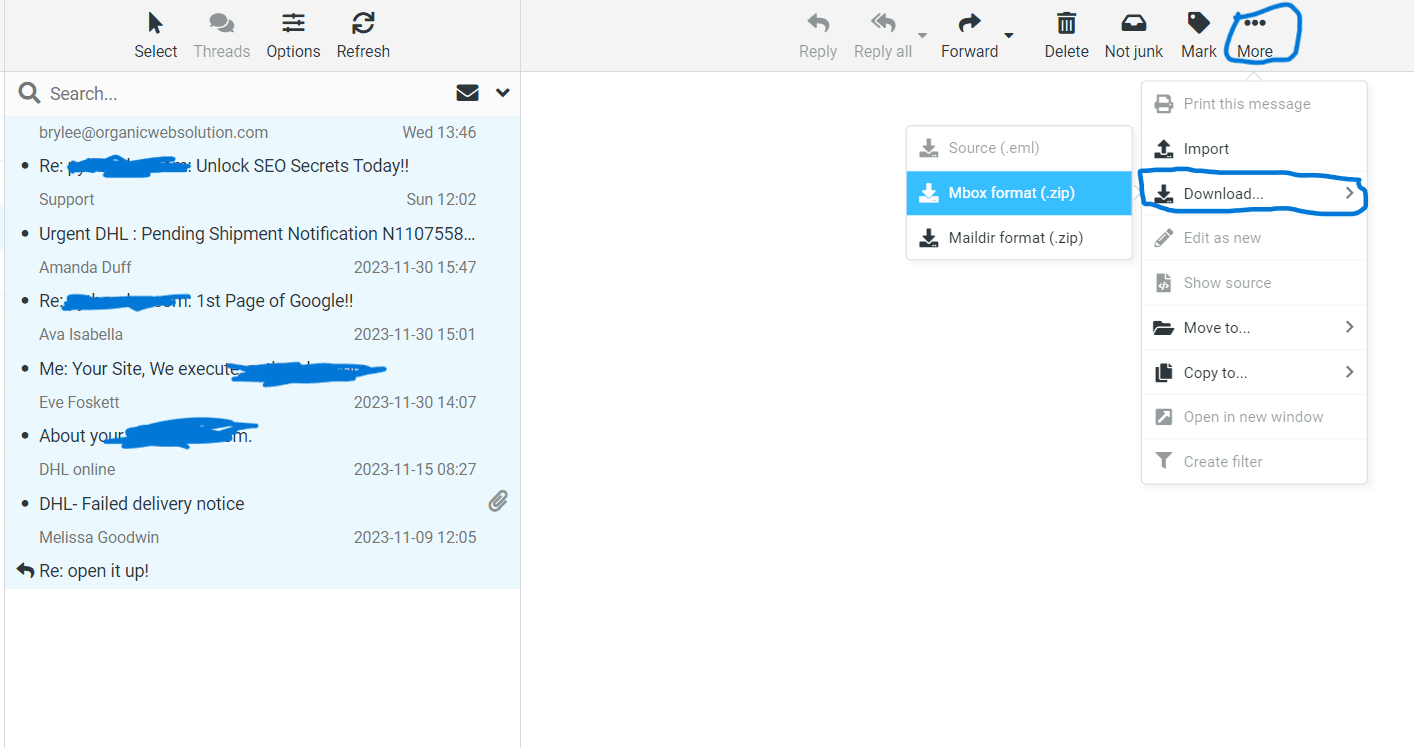Click sender brylee@organicwebsolution.com

[153, 132]
